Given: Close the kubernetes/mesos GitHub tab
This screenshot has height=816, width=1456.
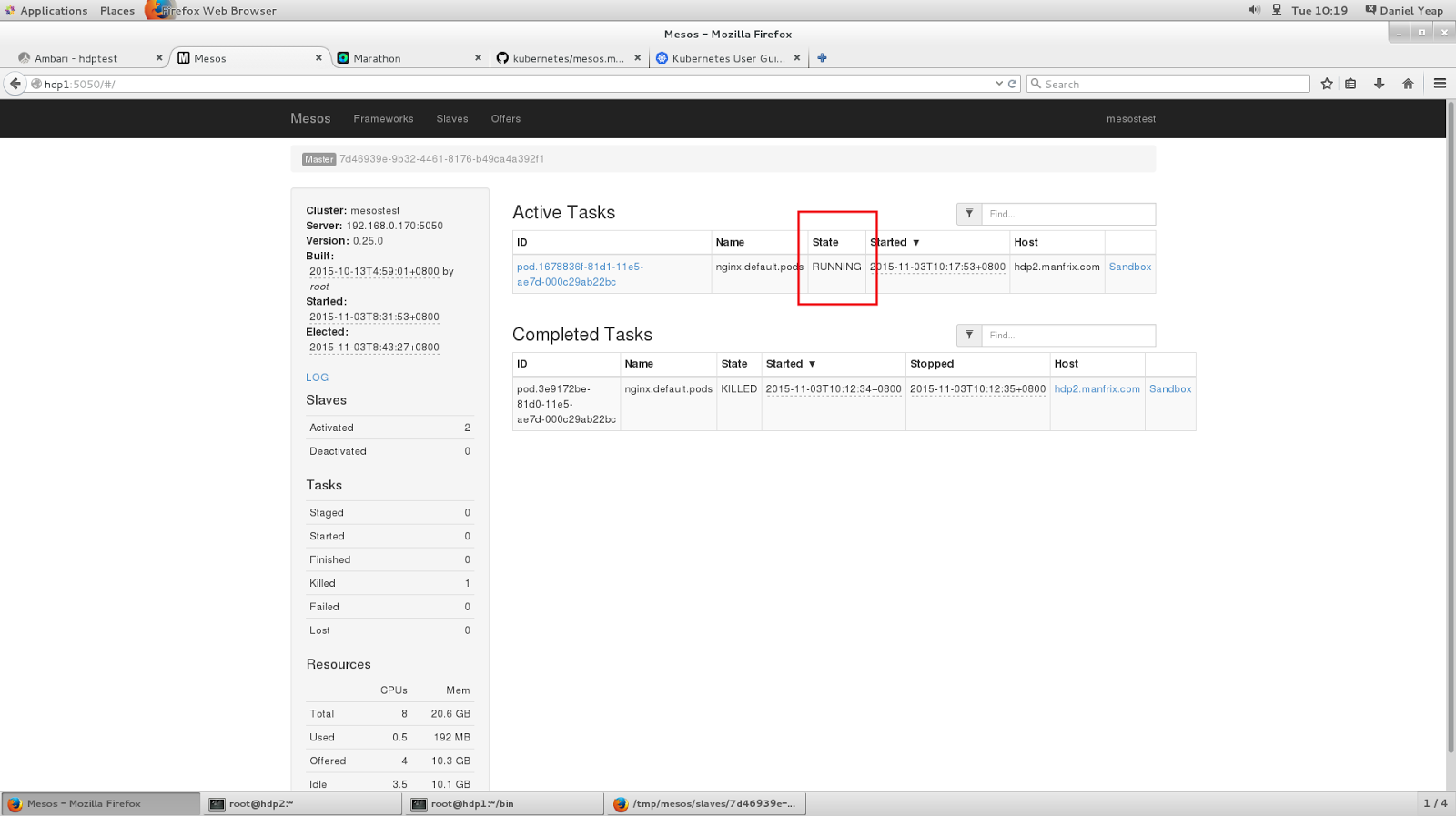Looking at the screenshot, I should pyautogui.click(x=637, y=58).
